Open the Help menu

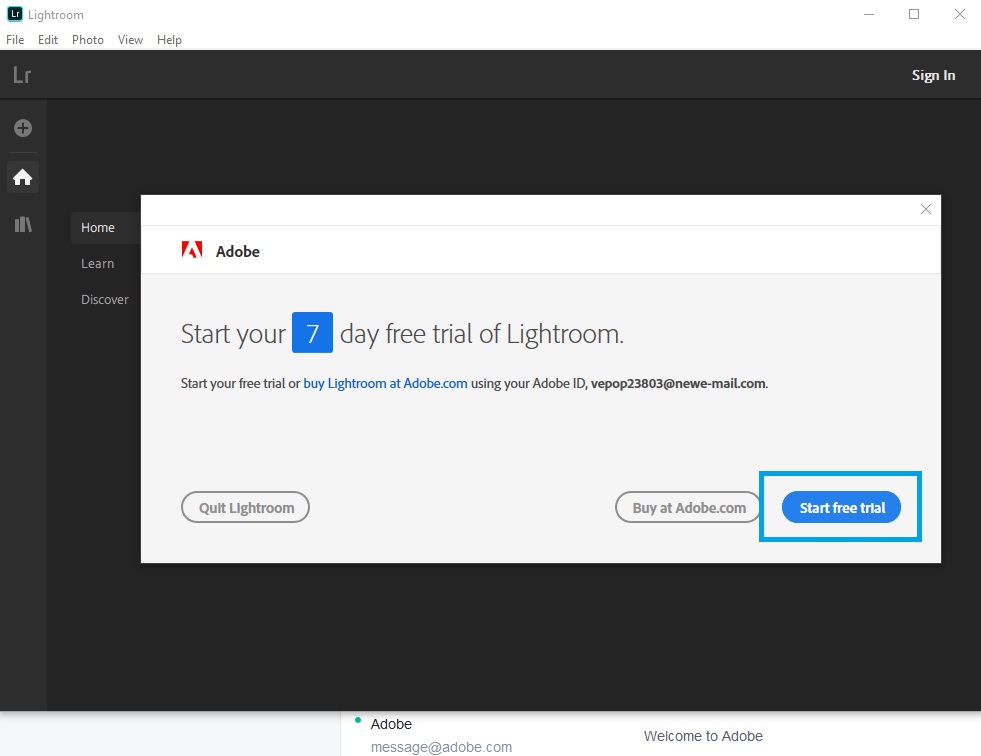(169, 40)
